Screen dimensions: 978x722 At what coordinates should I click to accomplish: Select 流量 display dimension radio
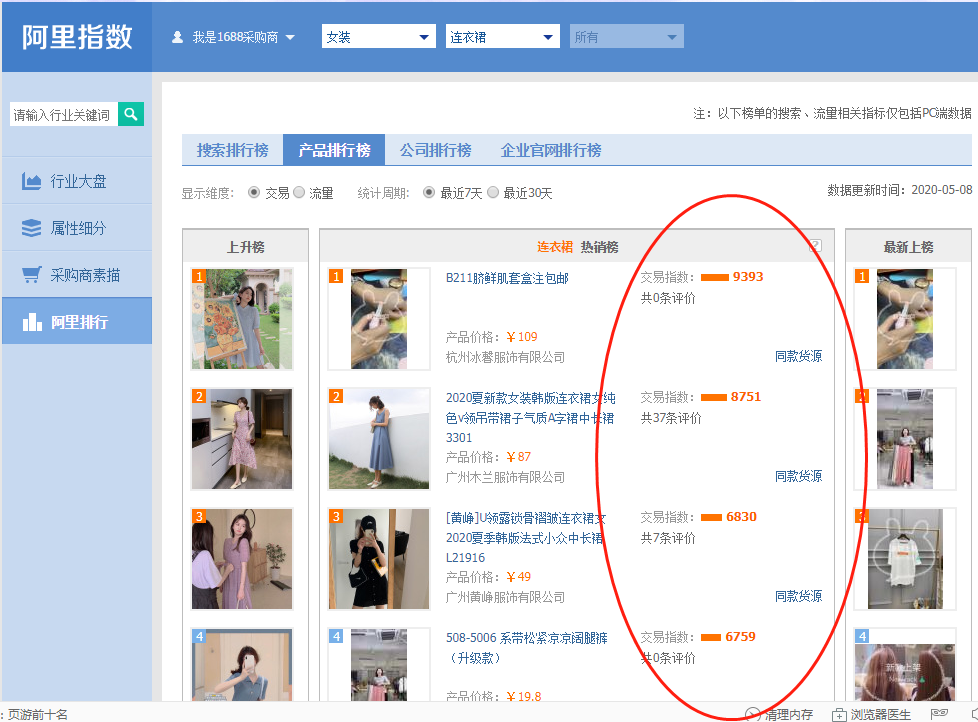299,192
